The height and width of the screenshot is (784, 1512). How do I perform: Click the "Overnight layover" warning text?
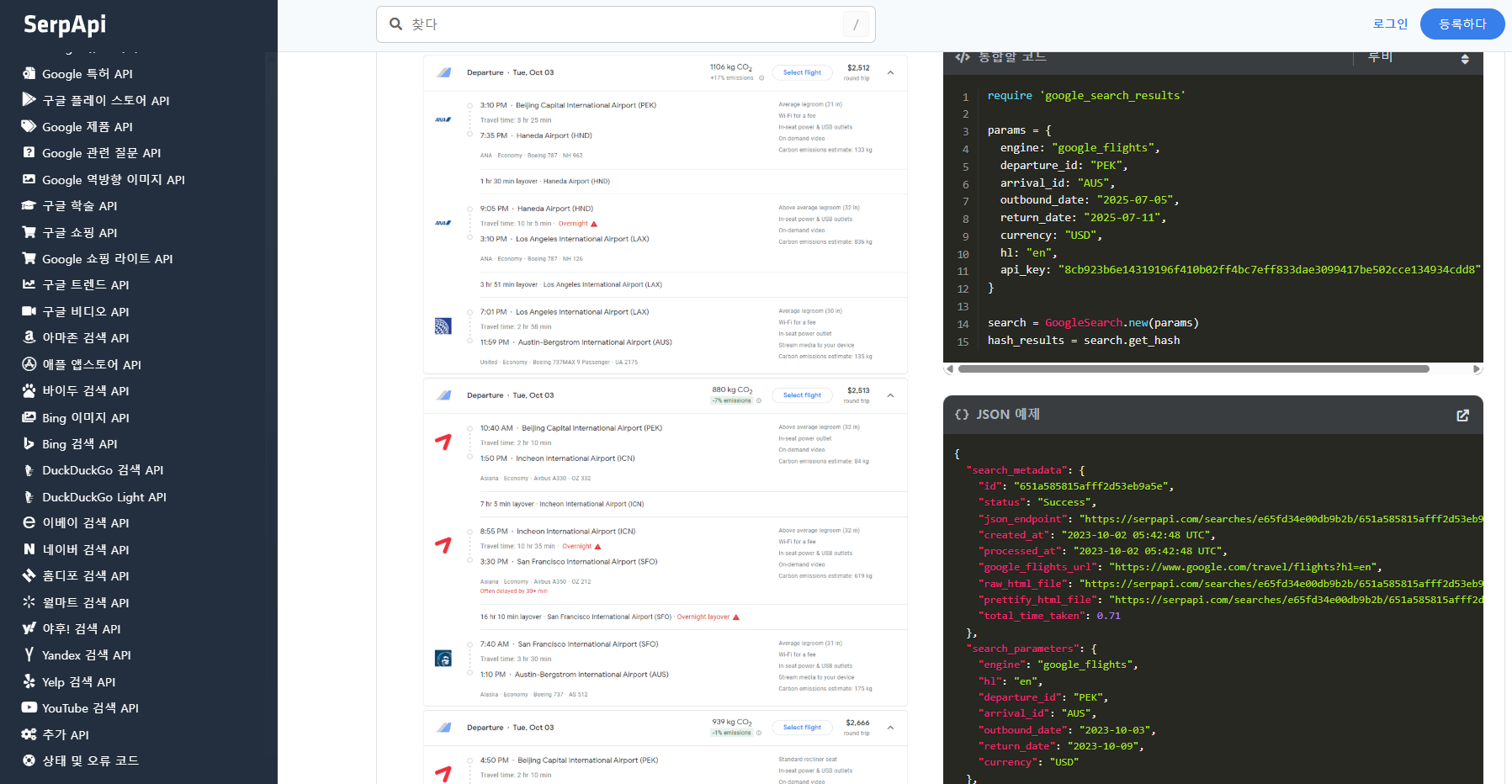point(703,617)
